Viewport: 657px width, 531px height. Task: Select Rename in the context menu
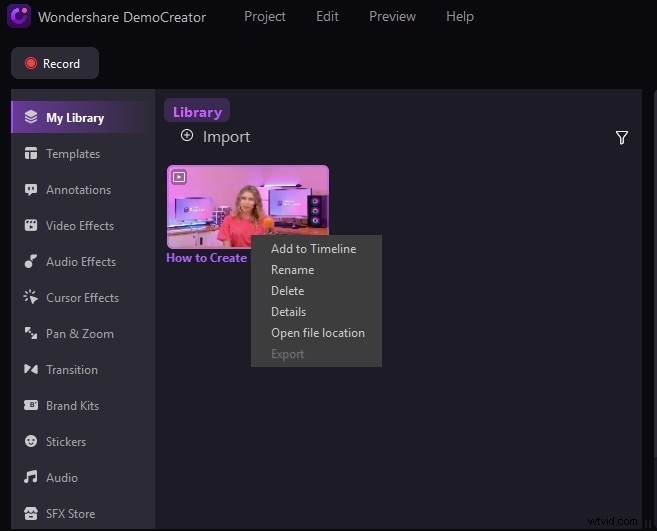click(x=316, y=269)
